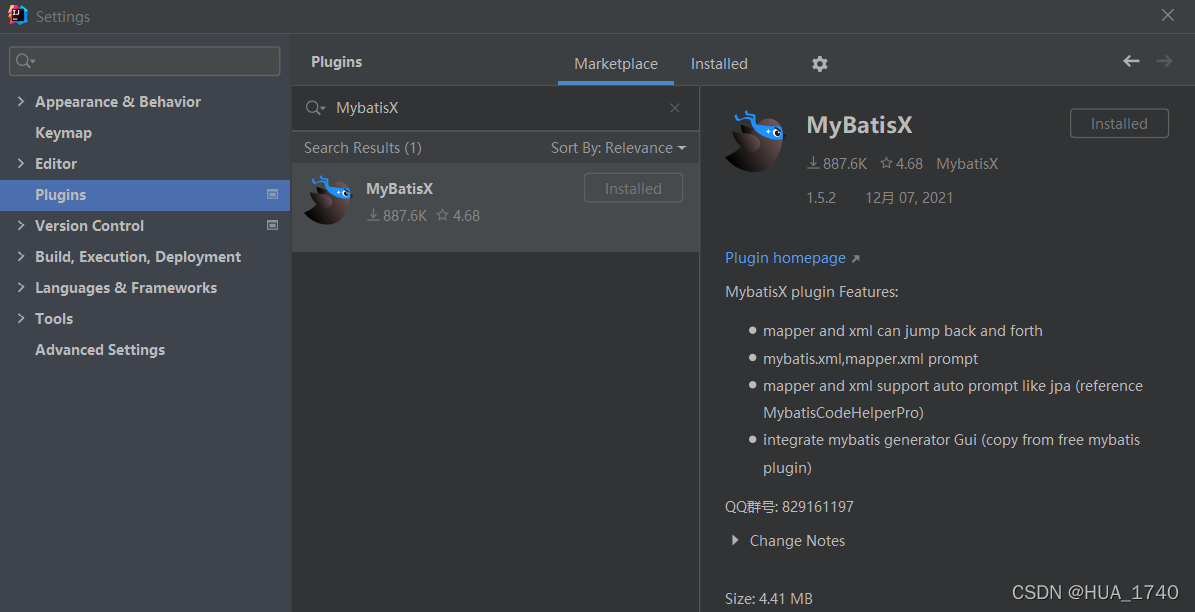Switch to the Installed tab
This screenshot has width=1195, height=612.
(719, 64)
